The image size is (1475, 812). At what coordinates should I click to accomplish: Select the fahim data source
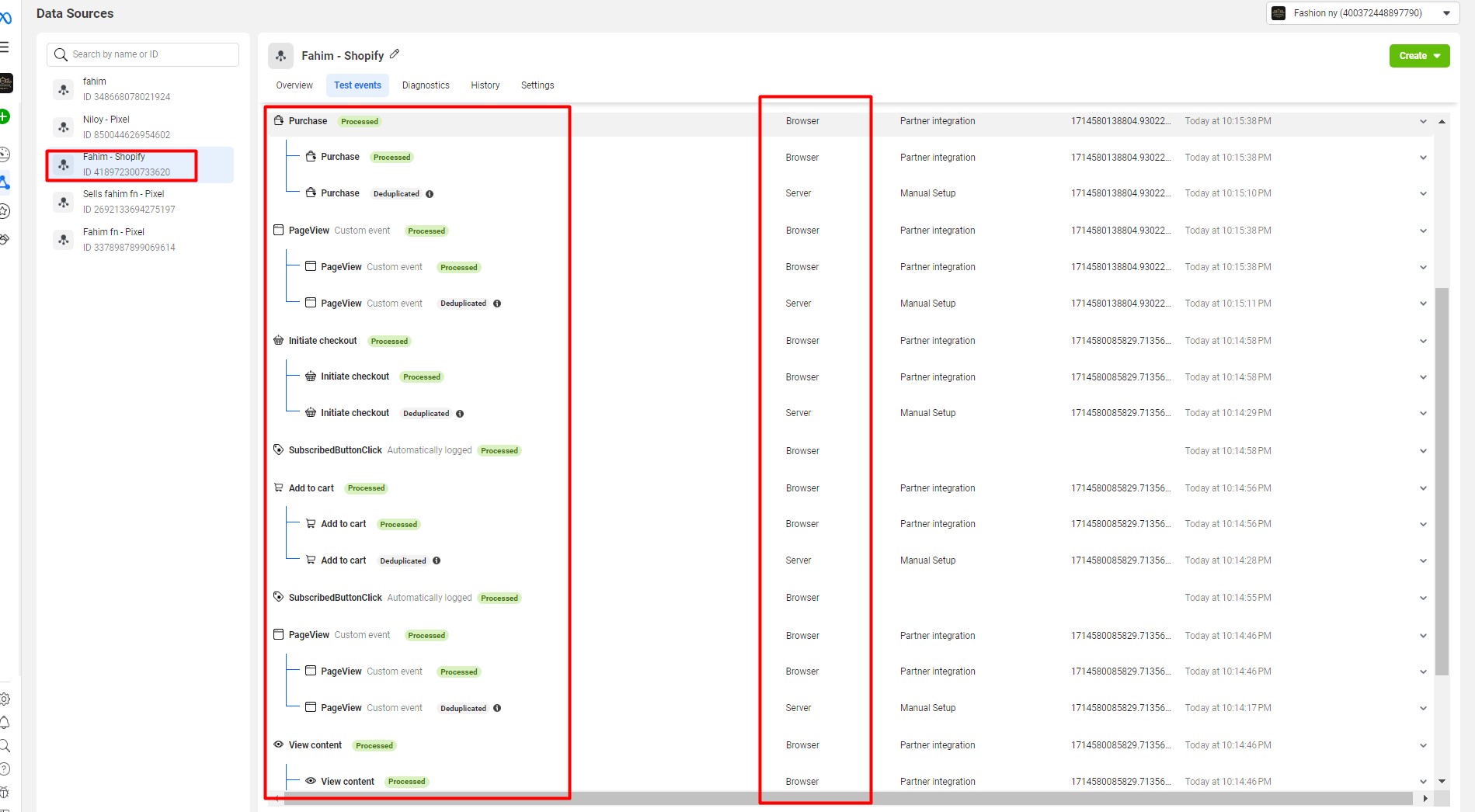[140, 89]
